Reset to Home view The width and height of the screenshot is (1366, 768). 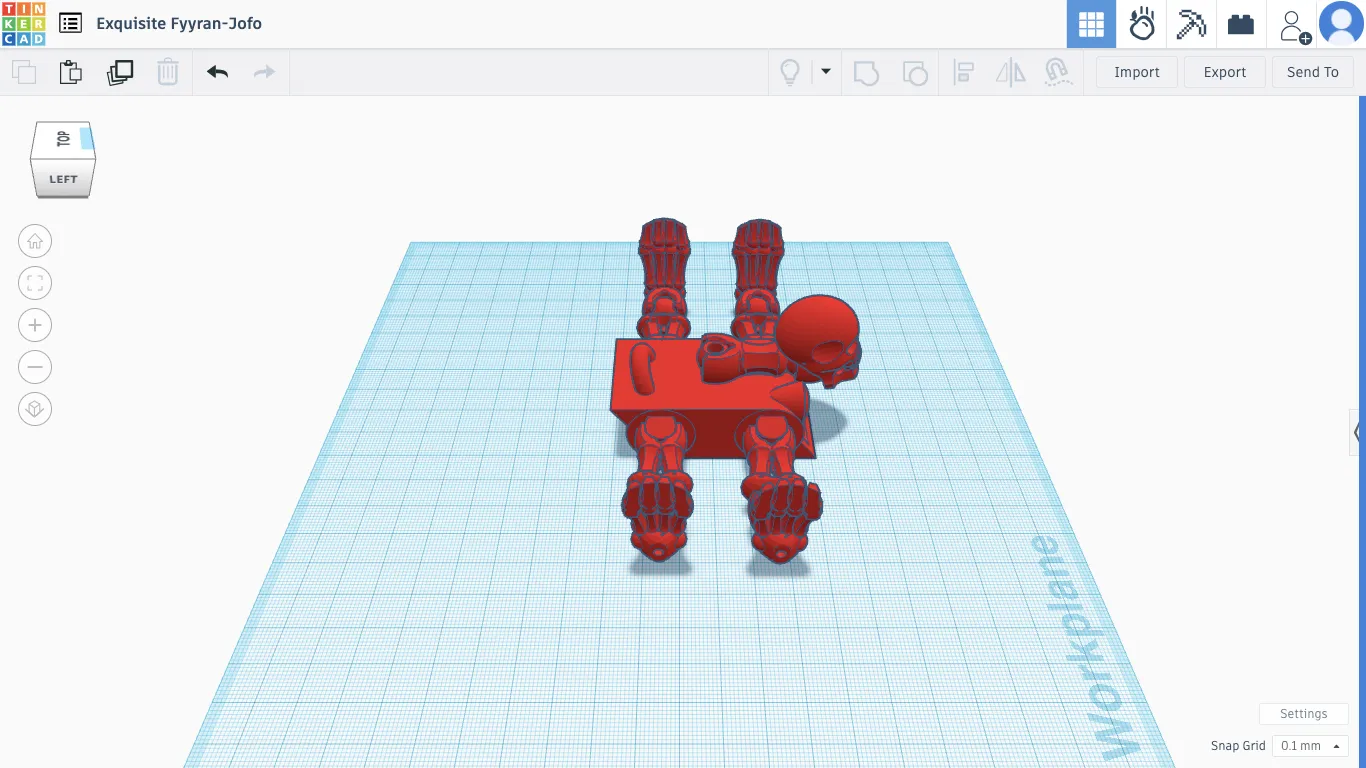pyautogui.click(x=35, y=241)
